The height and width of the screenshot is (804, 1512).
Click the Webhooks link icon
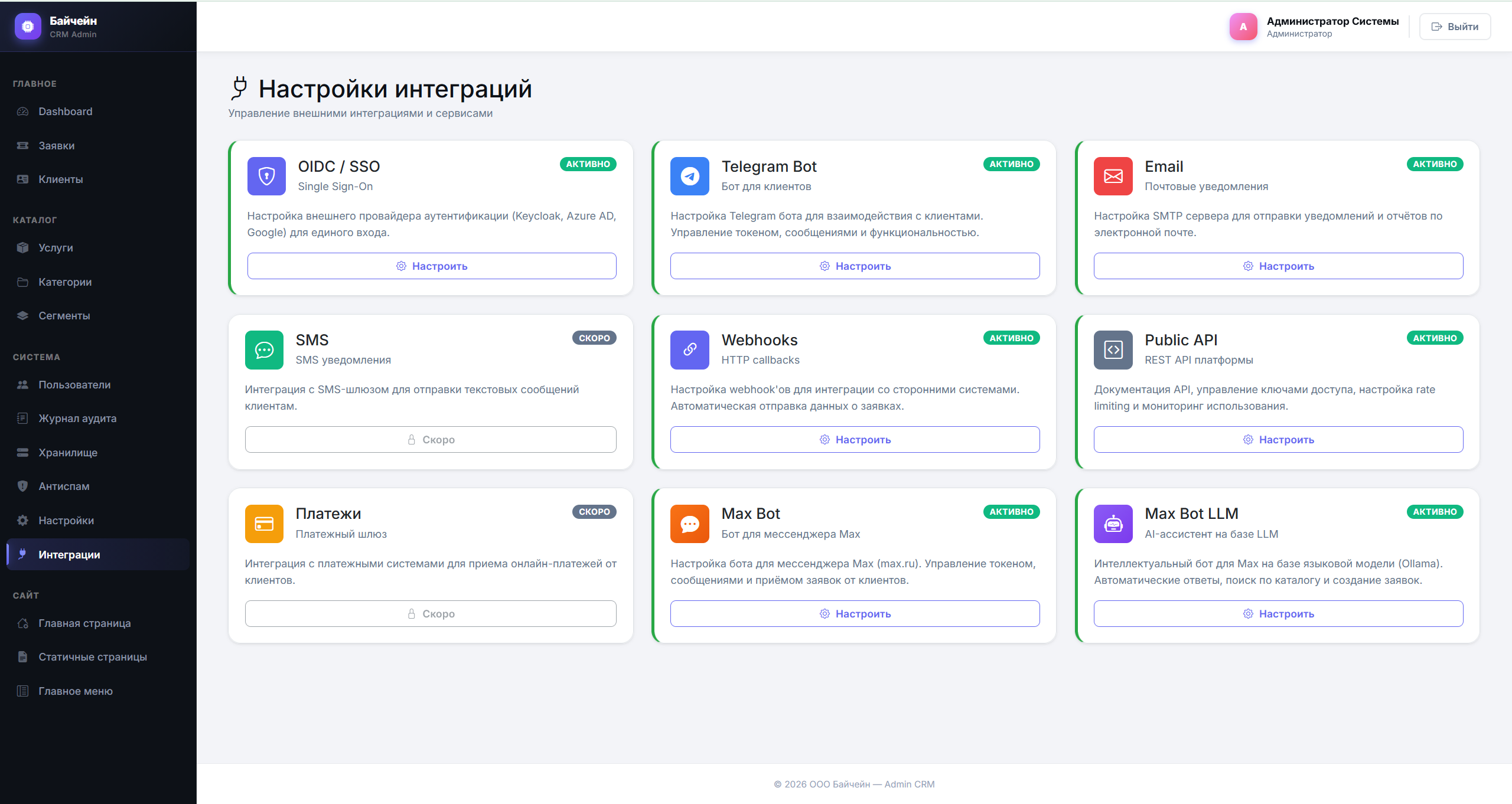(689, 350)
